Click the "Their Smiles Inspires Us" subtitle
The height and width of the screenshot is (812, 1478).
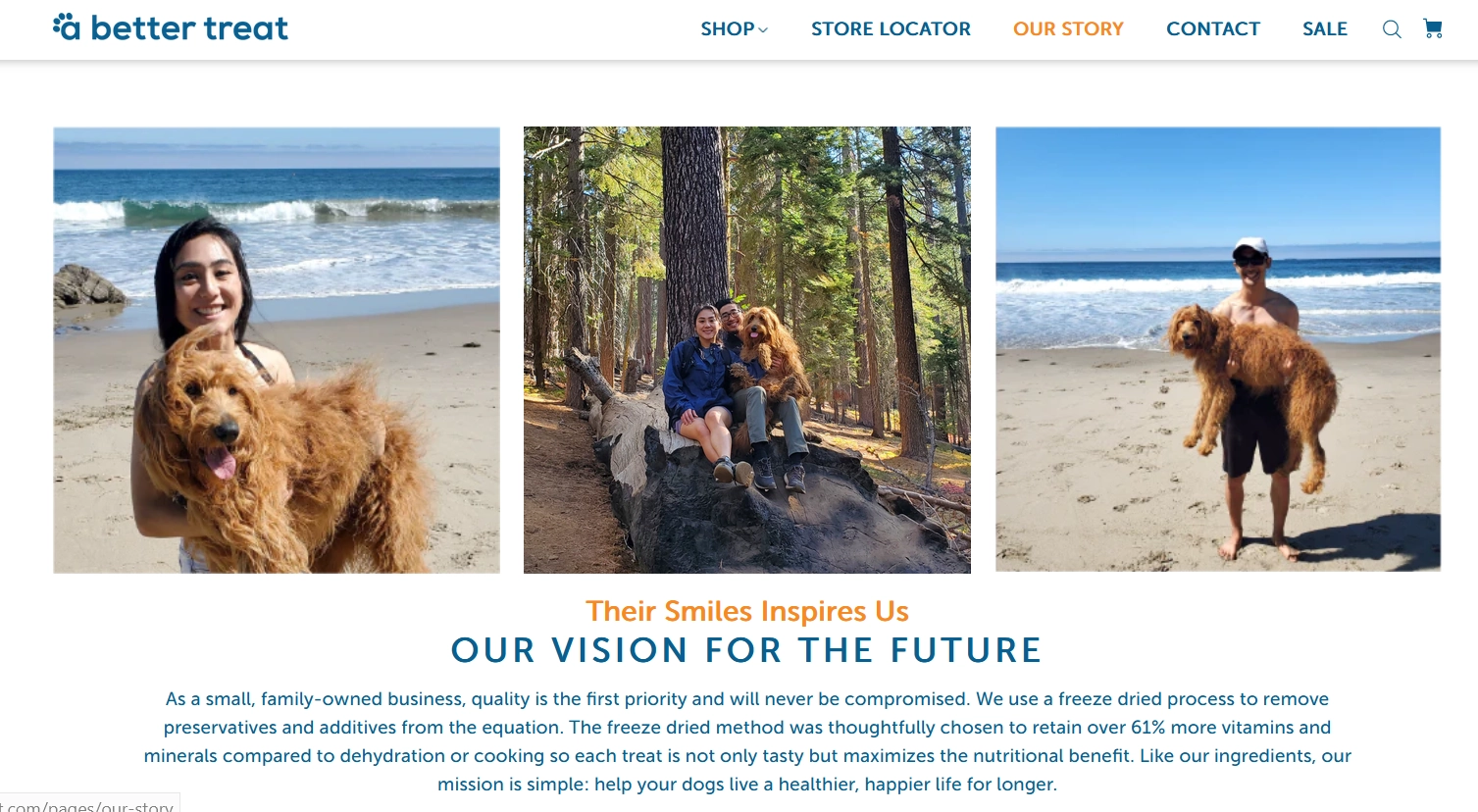[x=747, y=611]
